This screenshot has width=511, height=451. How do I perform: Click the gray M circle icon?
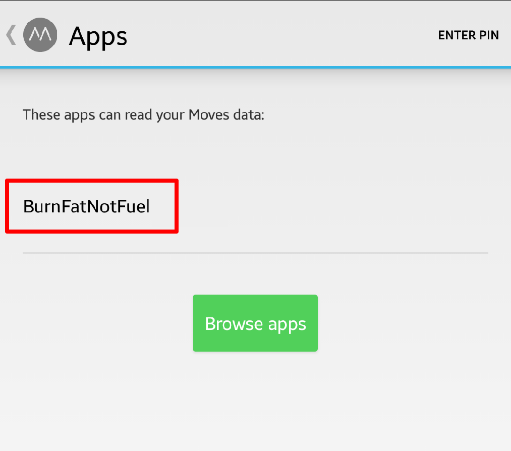click(40, 35)
